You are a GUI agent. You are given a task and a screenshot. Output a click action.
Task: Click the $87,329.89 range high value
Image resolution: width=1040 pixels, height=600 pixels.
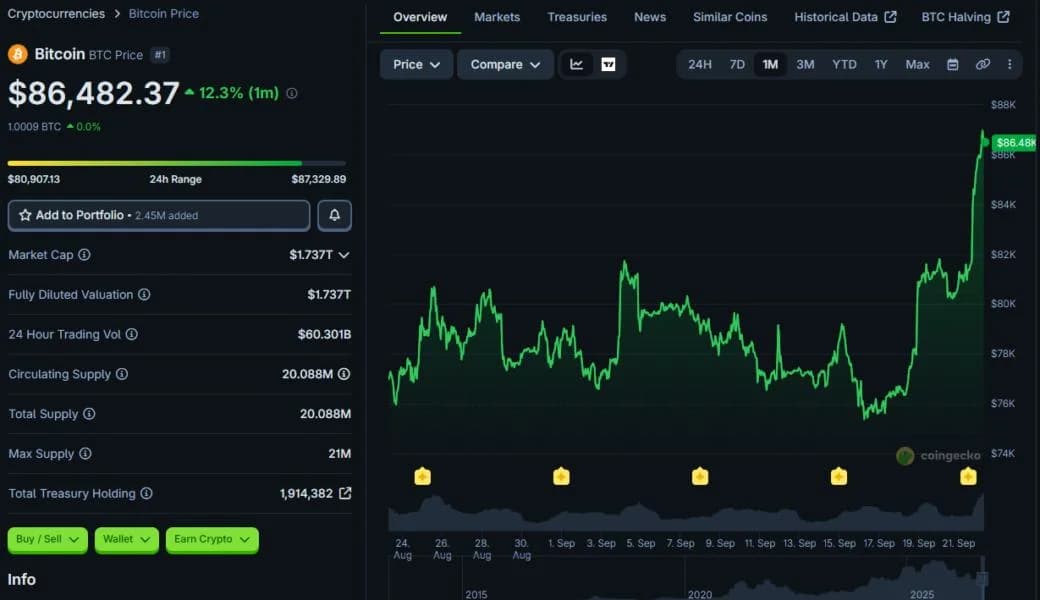(319, 179)
